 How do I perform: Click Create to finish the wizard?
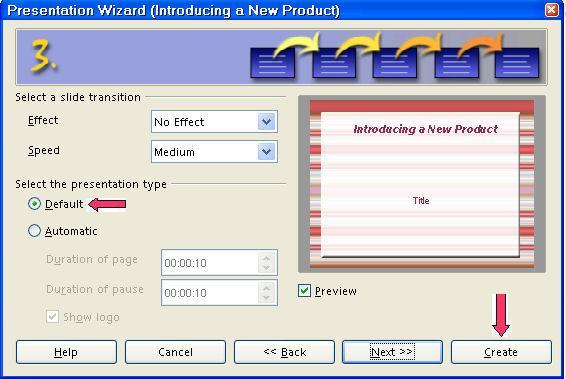click(x=501, y=352)
